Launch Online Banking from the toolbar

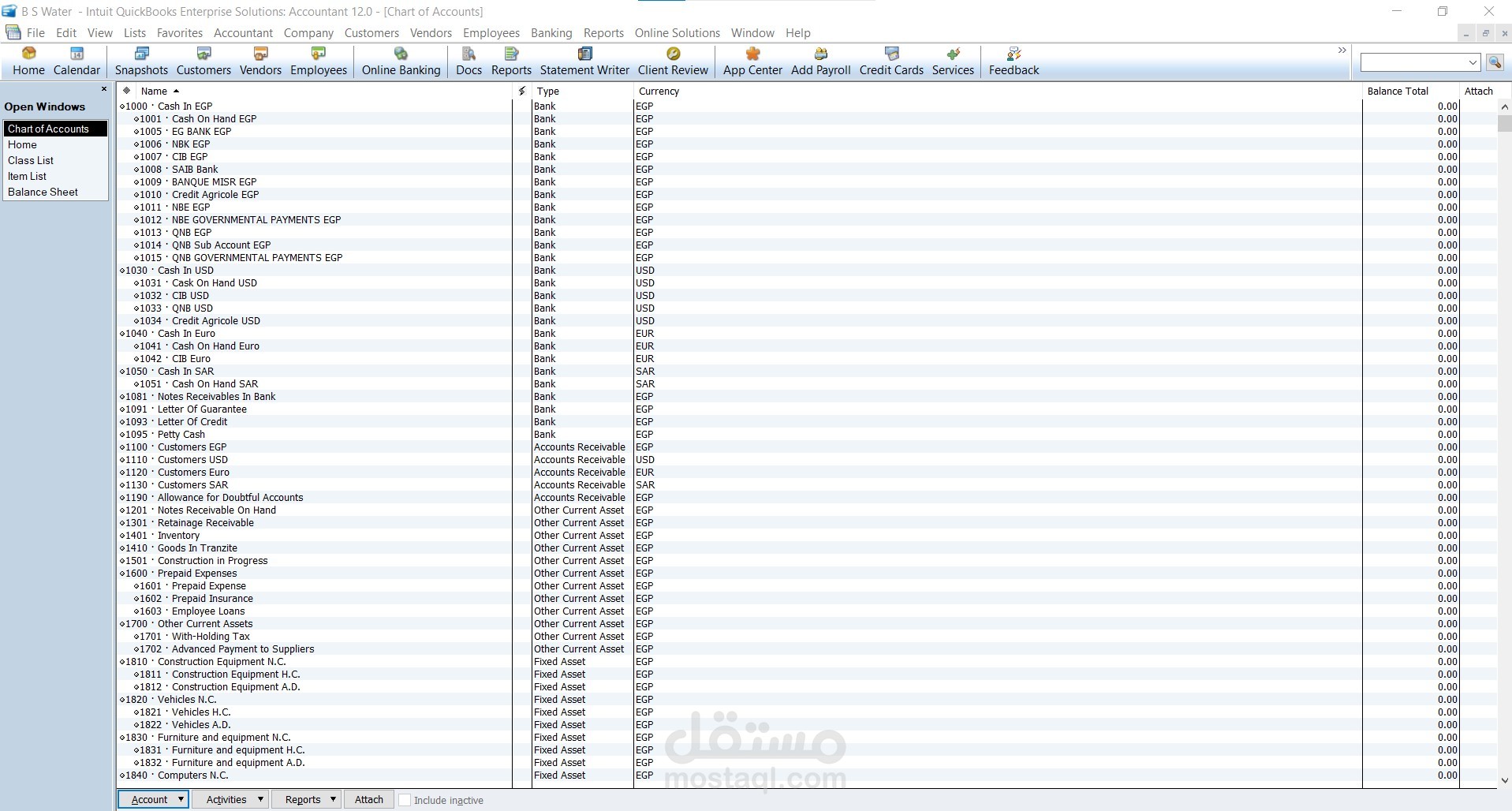pyautogui.click(x=401, y=62)
